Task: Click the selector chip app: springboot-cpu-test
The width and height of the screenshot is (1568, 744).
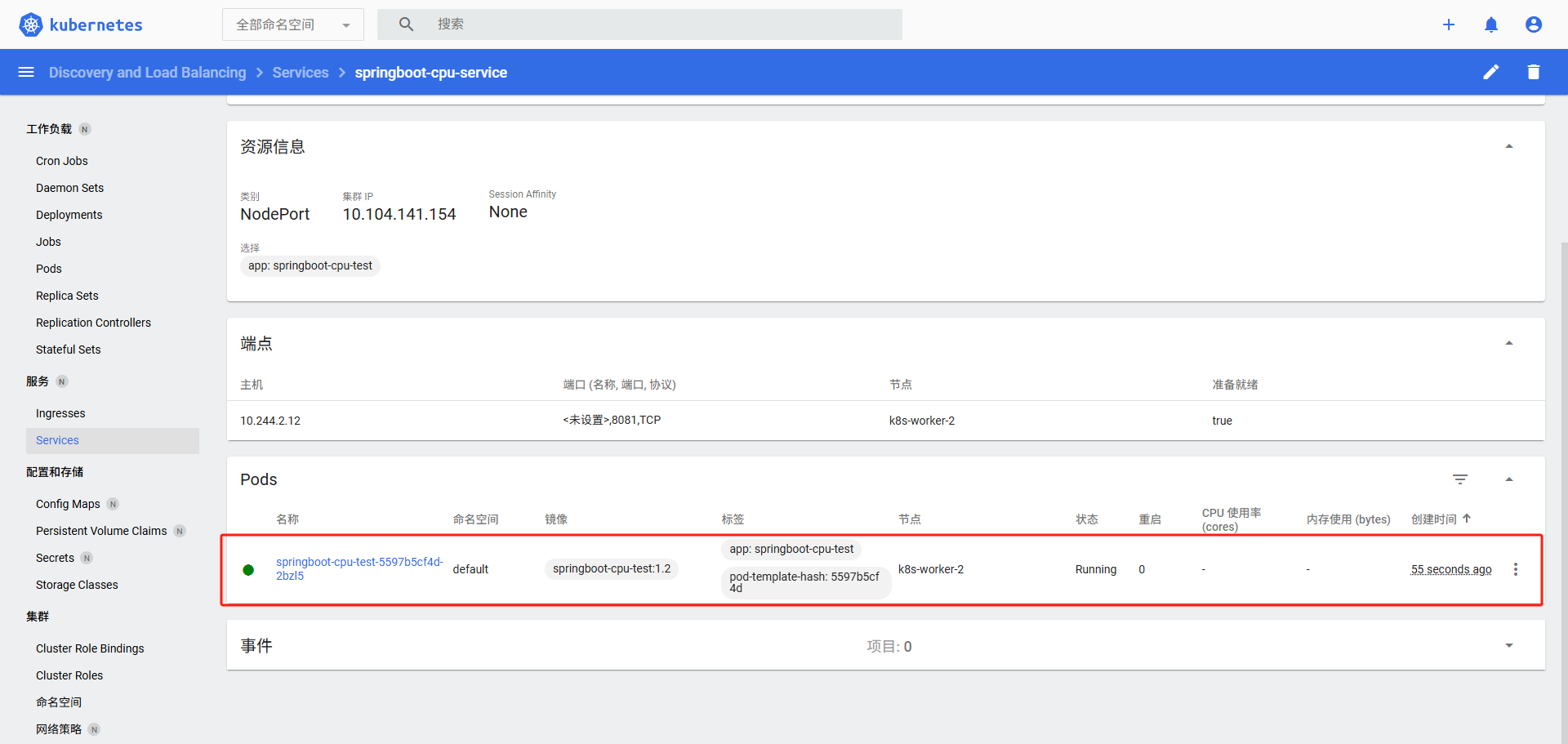Action: [x=310, y=265]
